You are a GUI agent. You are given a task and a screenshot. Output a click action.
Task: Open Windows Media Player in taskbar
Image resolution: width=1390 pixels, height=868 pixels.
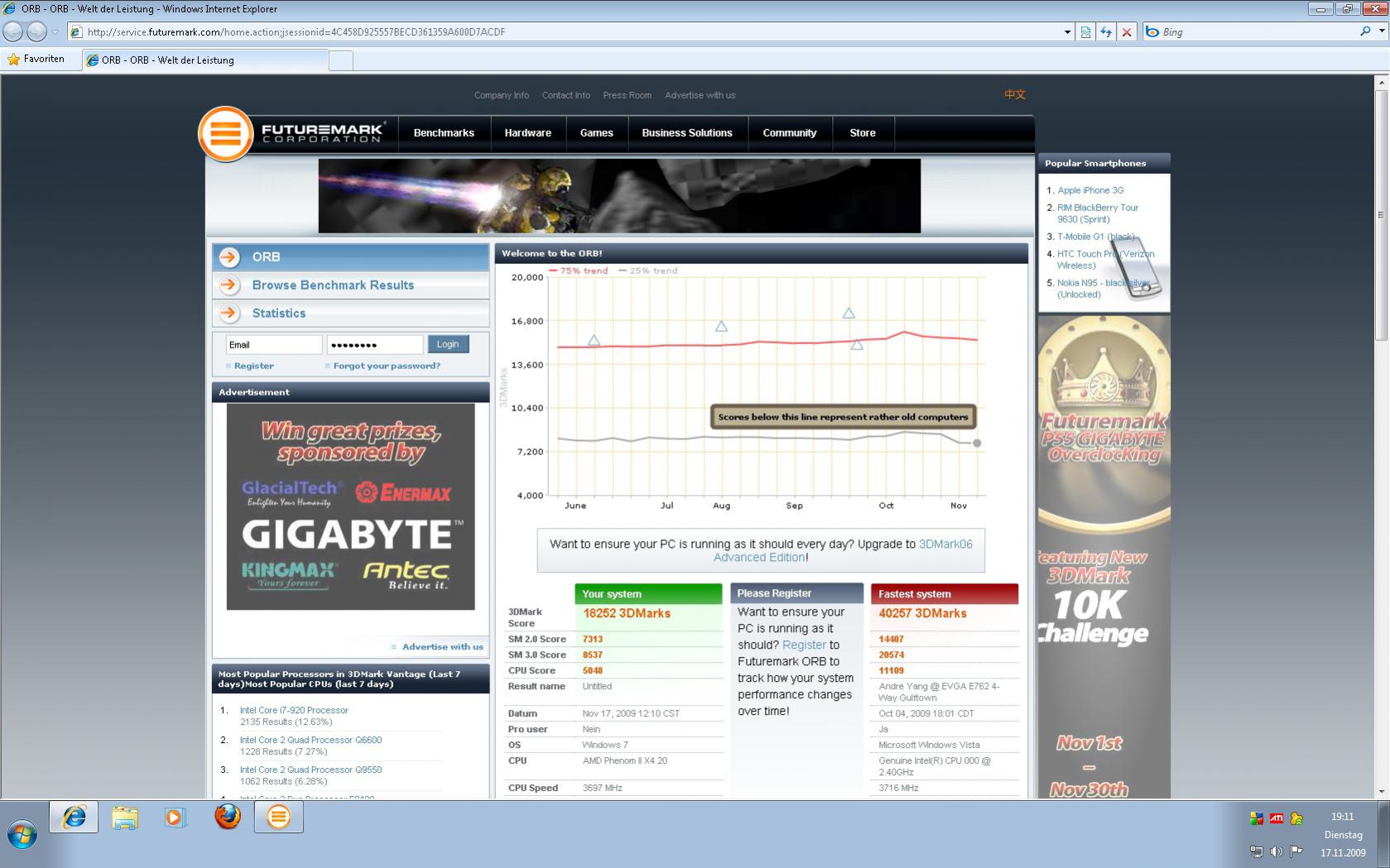[176, 818]
